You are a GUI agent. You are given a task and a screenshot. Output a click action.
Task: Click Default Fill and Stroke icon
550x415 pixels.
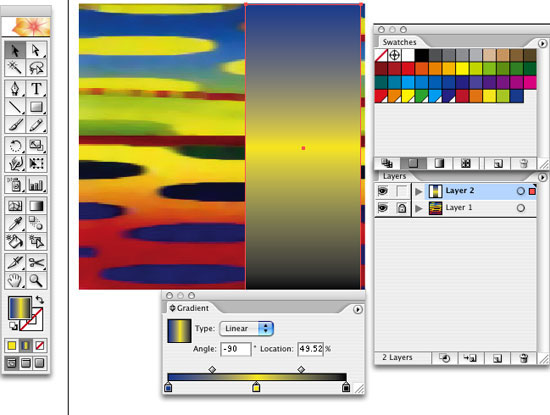13,326
